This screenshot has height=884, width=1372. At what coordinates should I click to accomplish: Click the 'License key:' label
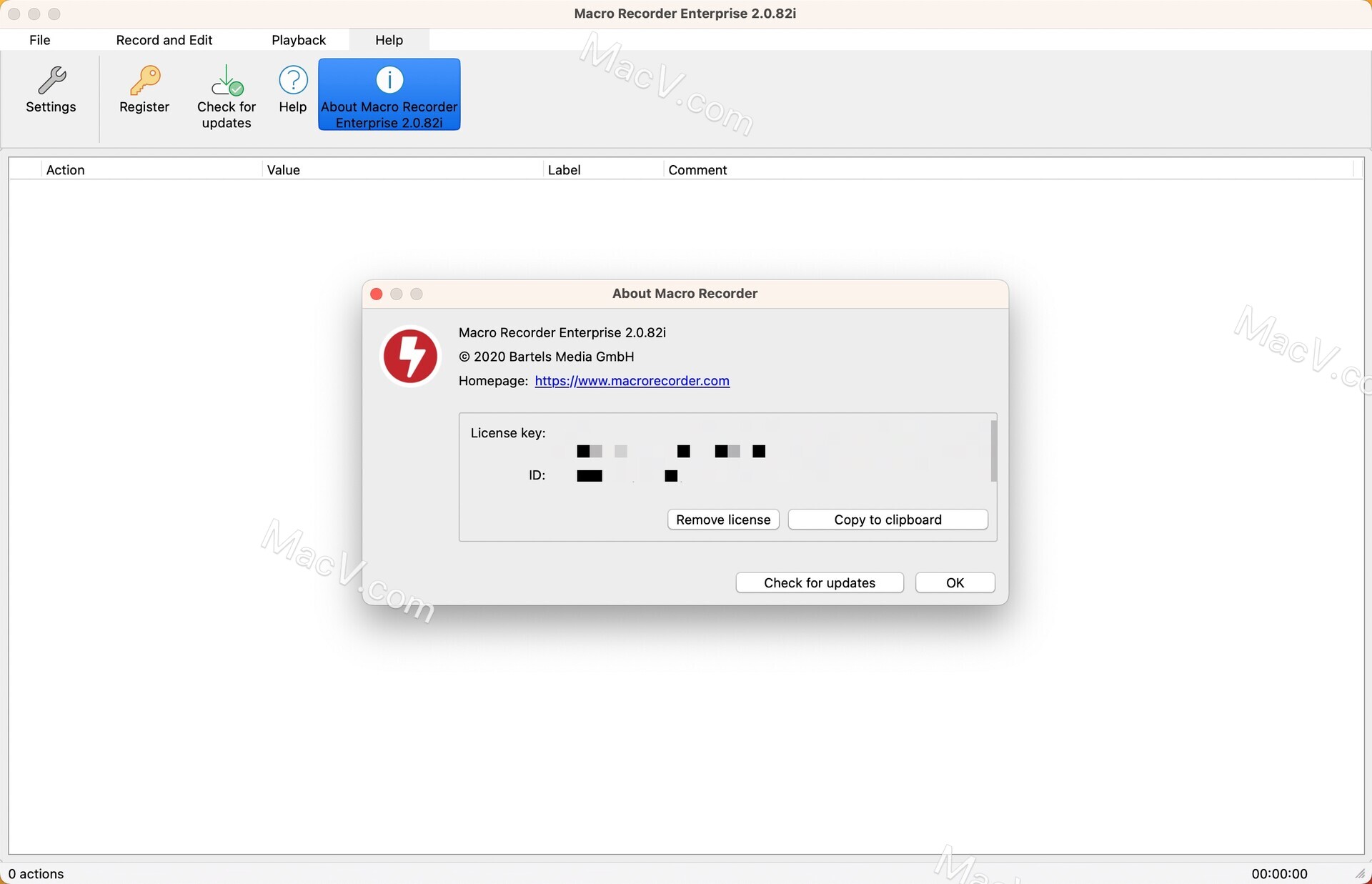508,433
